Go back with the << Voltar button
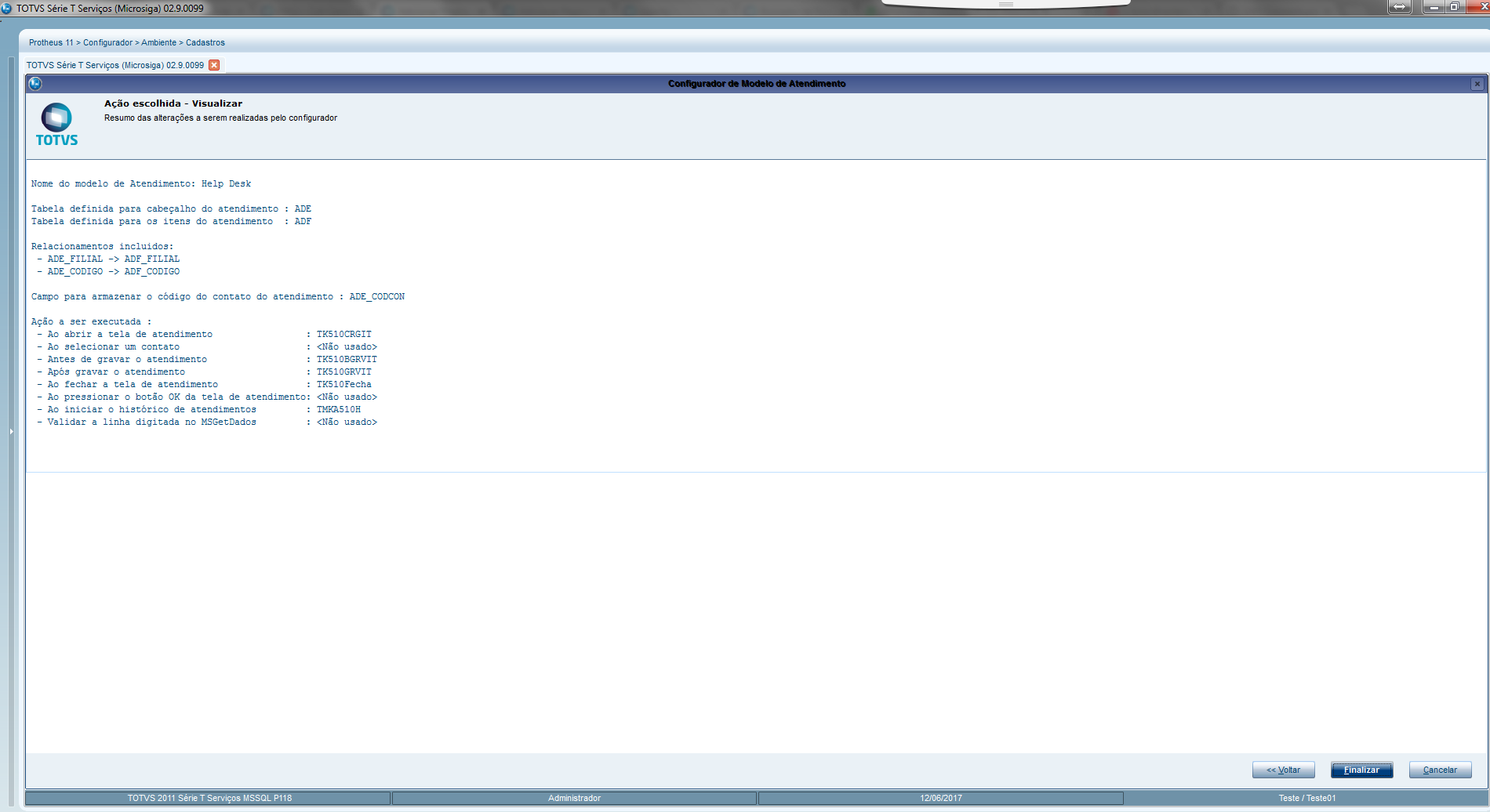 coord(1284,770)
